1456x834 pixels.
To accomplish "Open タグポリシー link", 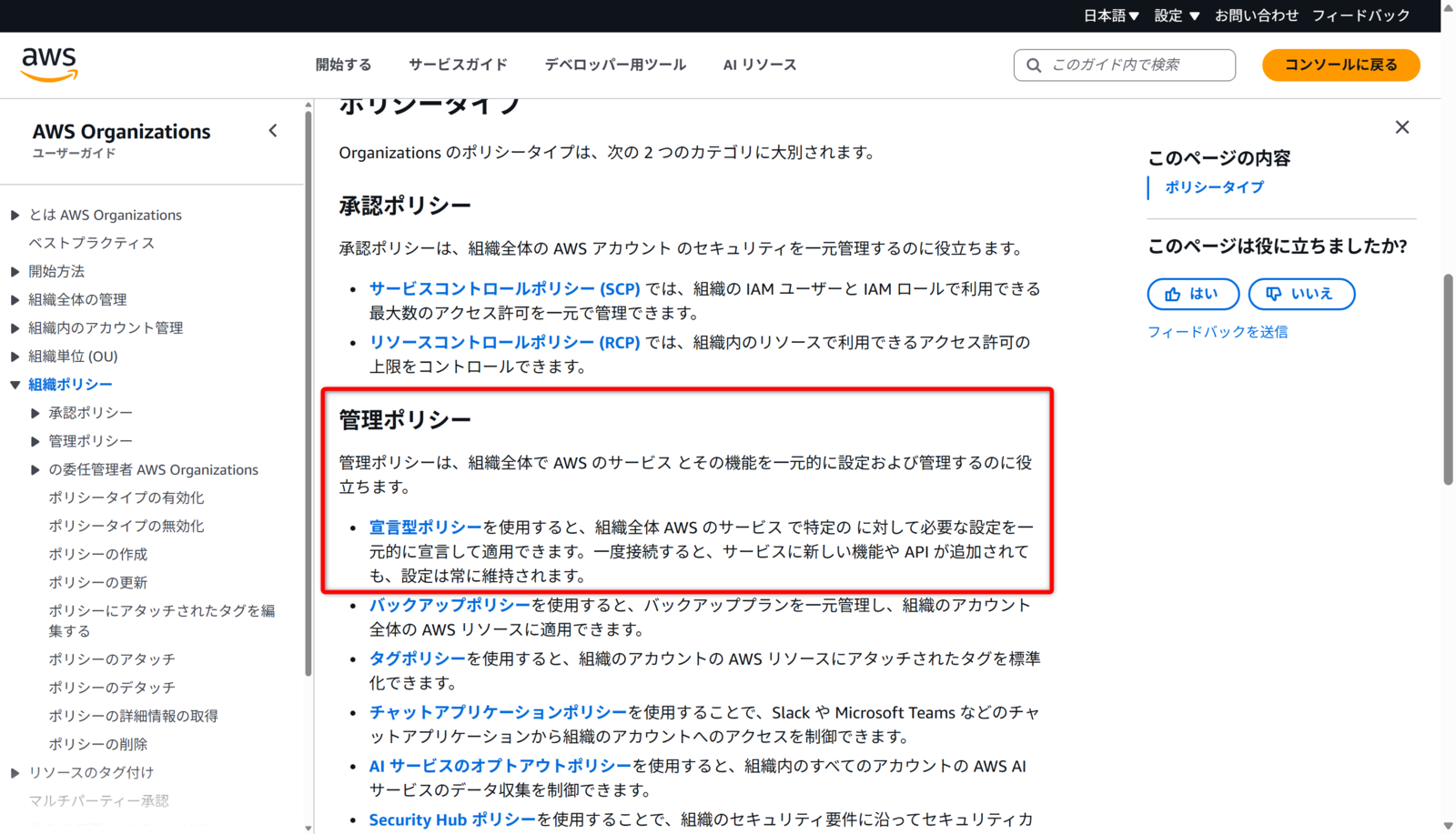I will 417,658.
